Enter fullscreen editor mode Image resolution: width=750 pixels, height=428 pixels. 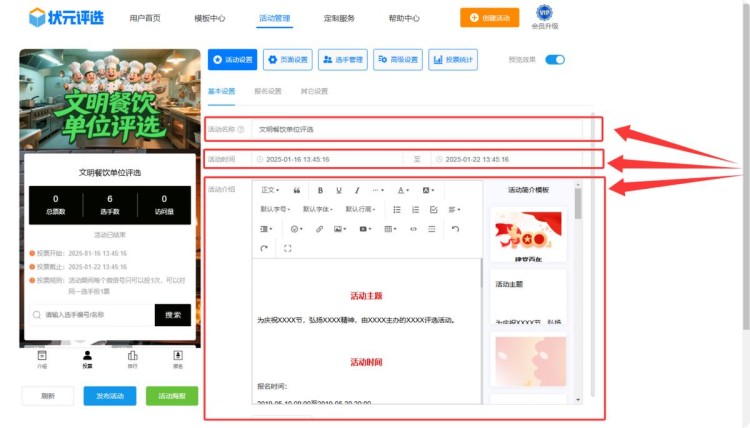(288, 248)
